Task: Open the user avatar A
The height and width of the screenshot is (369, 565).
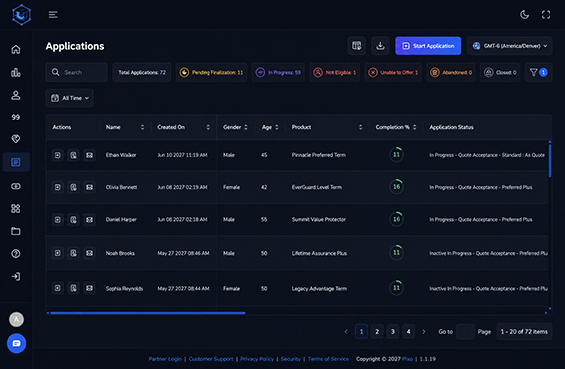Action: click(16, 319)
